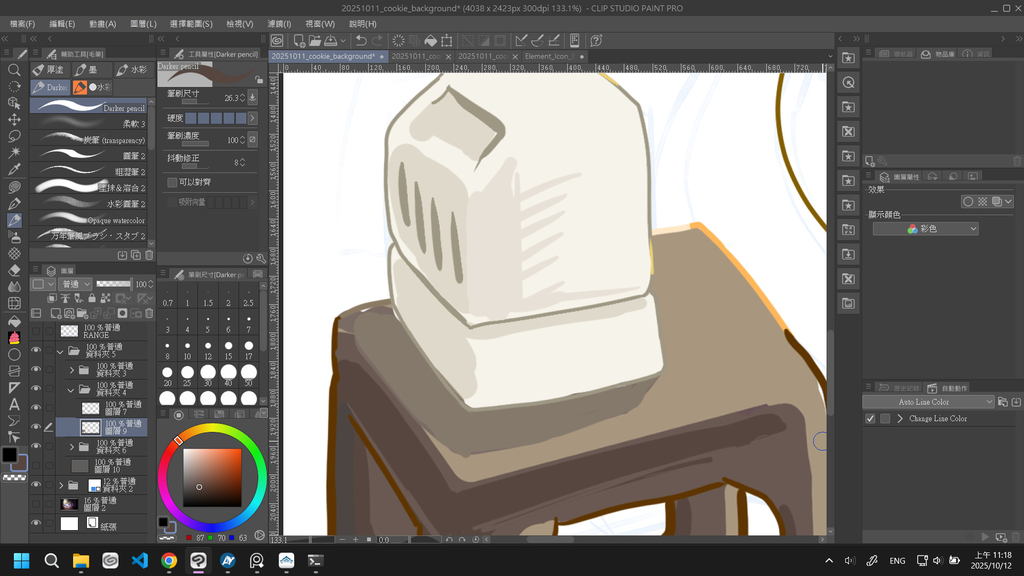Select the Text tool
Image resolution: width=1024 pixels, height=576 pixels.
click(14, 404)
